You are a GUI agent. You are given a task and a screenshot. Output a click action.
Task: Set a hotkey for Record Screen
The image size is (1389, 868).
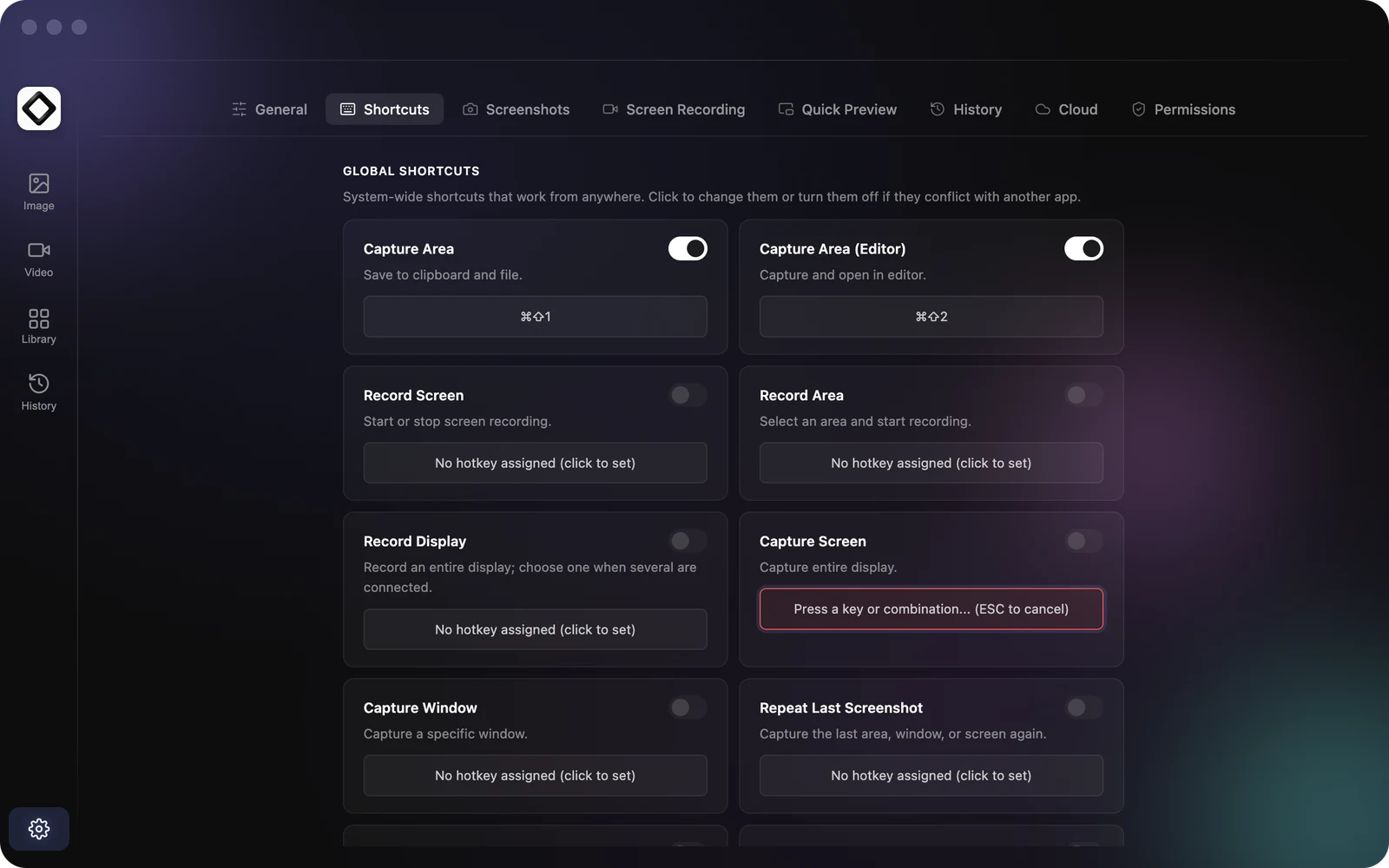535,463
